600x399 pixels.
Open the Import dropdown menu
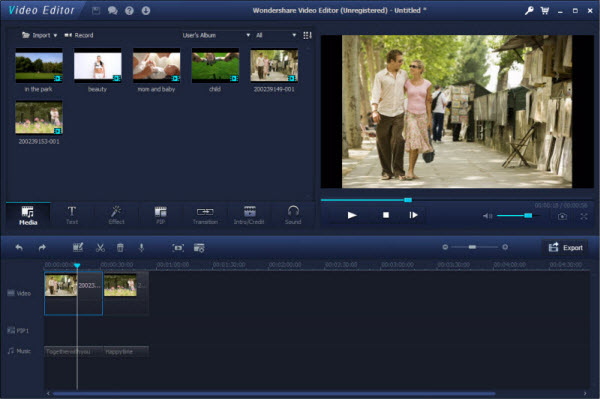pyautogui.click(x=39, y=35)
